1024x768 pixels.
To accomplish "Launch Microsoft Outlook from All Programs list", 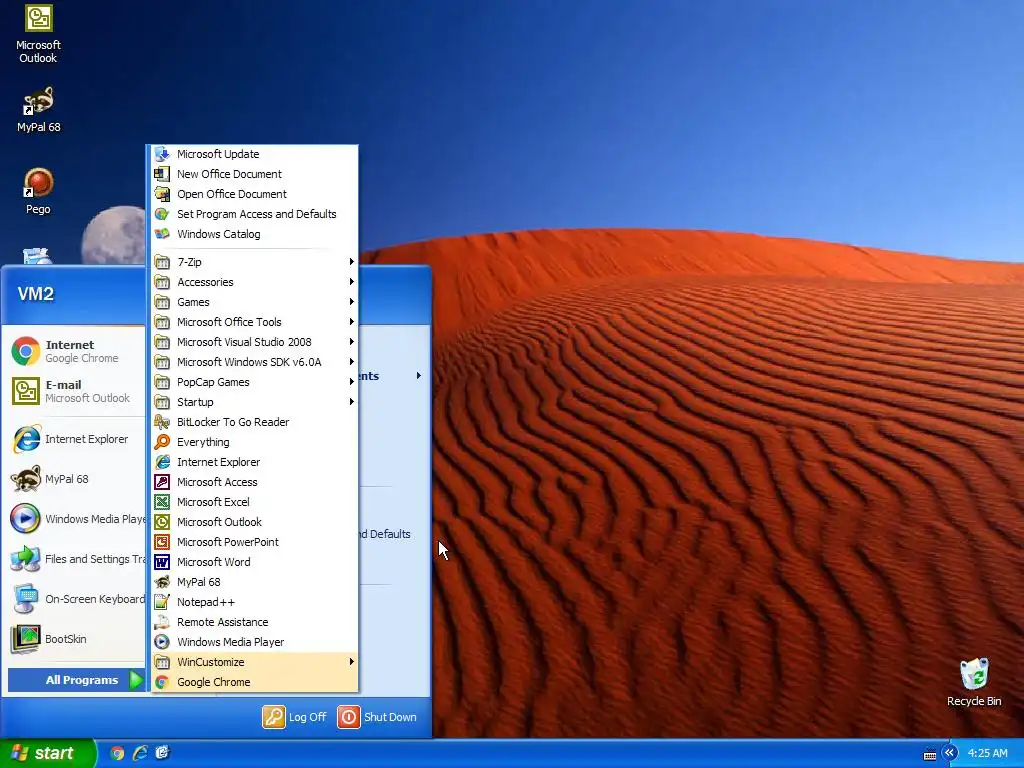I will click(x=255, y=522).
